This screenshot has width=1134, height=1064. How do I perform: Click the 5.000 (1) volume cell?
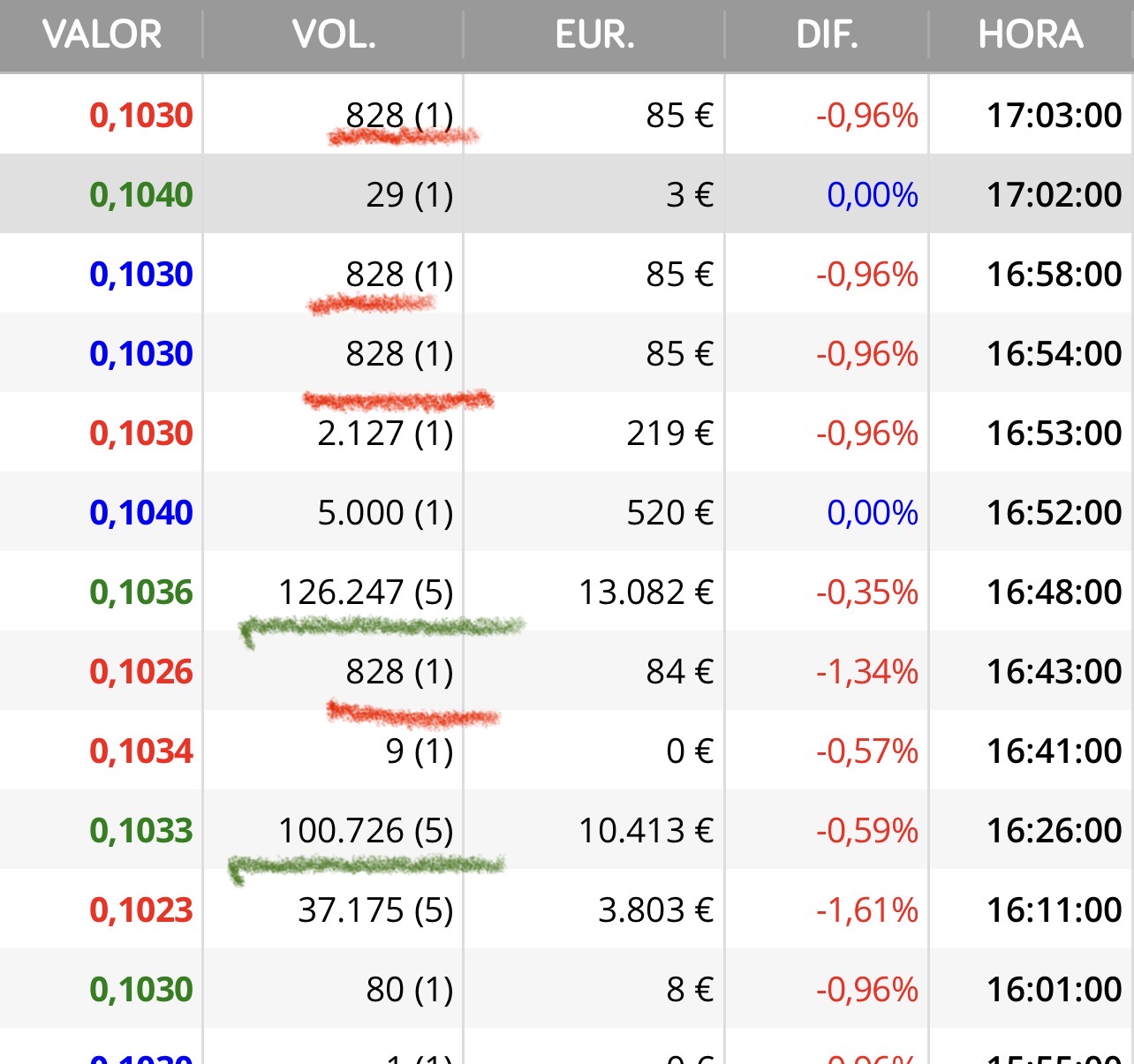pyautogui.click(x=385, y=513)
